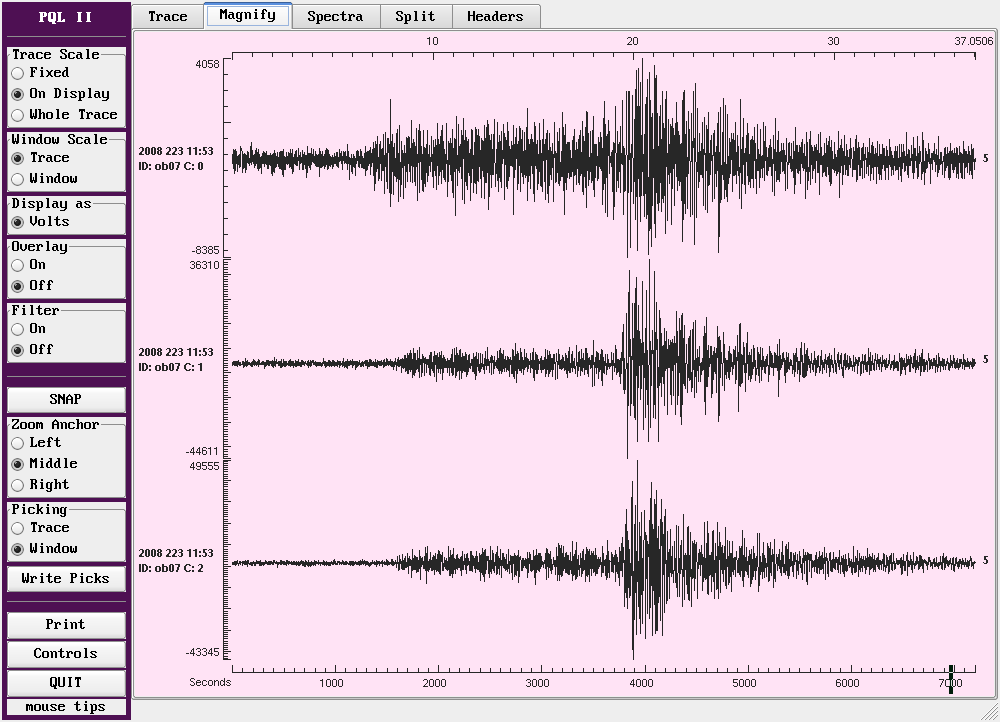Viewport: 1000px width, 722px height.
Task: Turn Overlay On
Action: pyautogui.click(x=18, y=265)
